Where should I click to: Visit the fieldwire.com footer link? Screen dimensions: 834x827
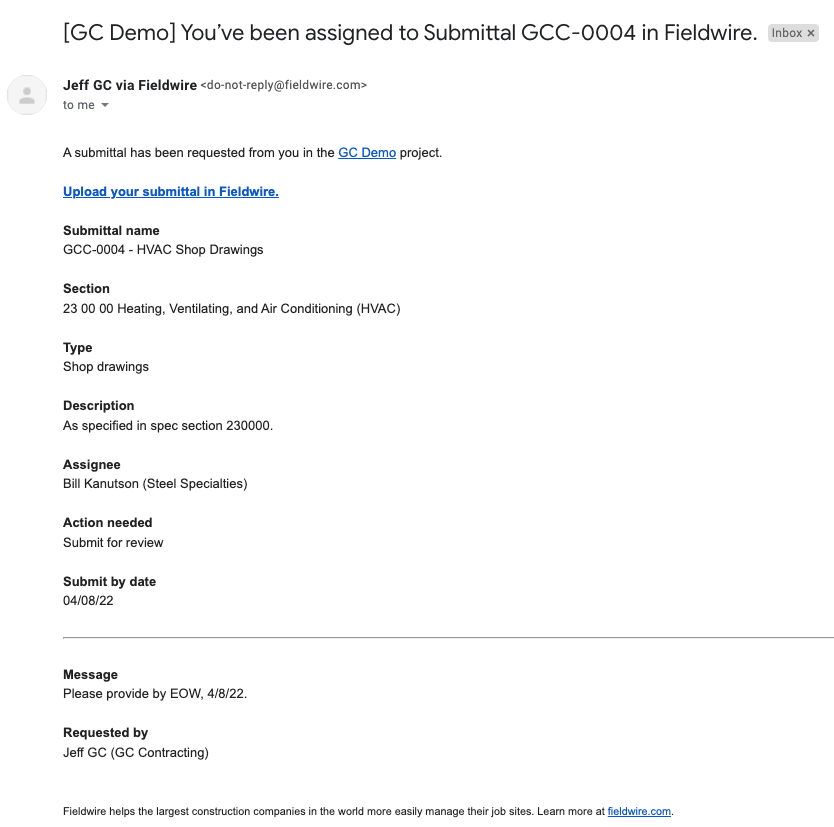(x=639, y=811)
